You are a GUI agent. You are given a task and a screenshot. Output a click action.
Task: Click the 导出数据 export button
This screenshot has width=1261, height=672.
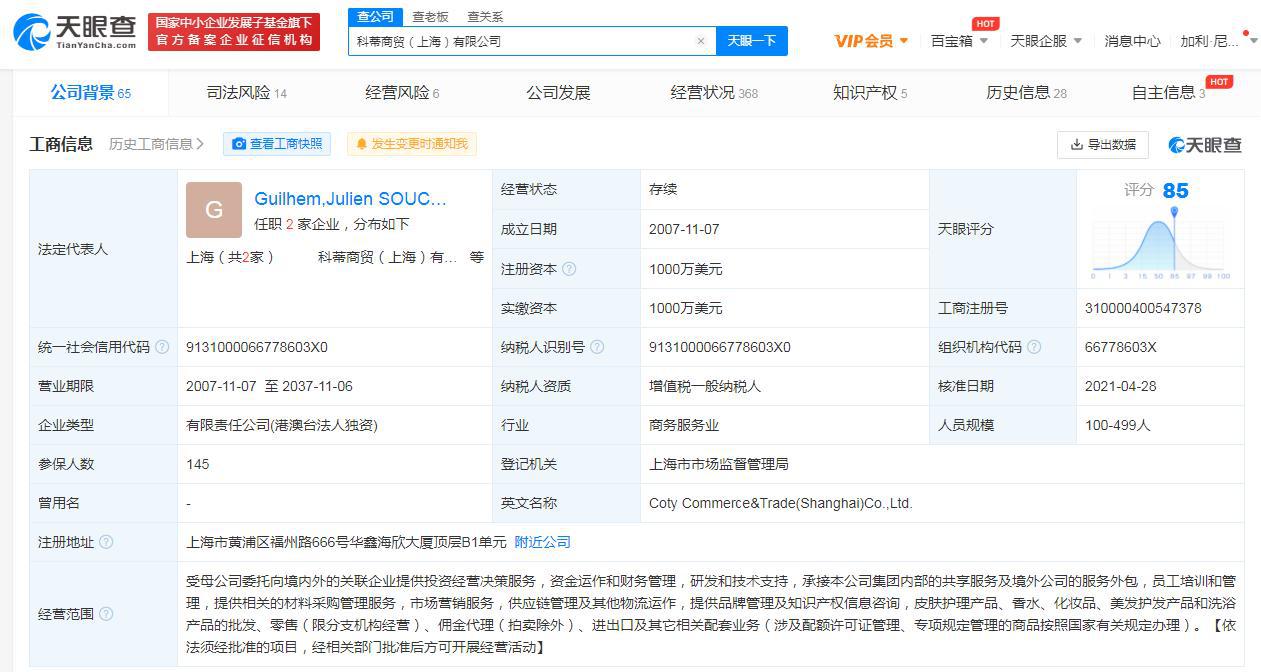click(x=1103, y=144)
